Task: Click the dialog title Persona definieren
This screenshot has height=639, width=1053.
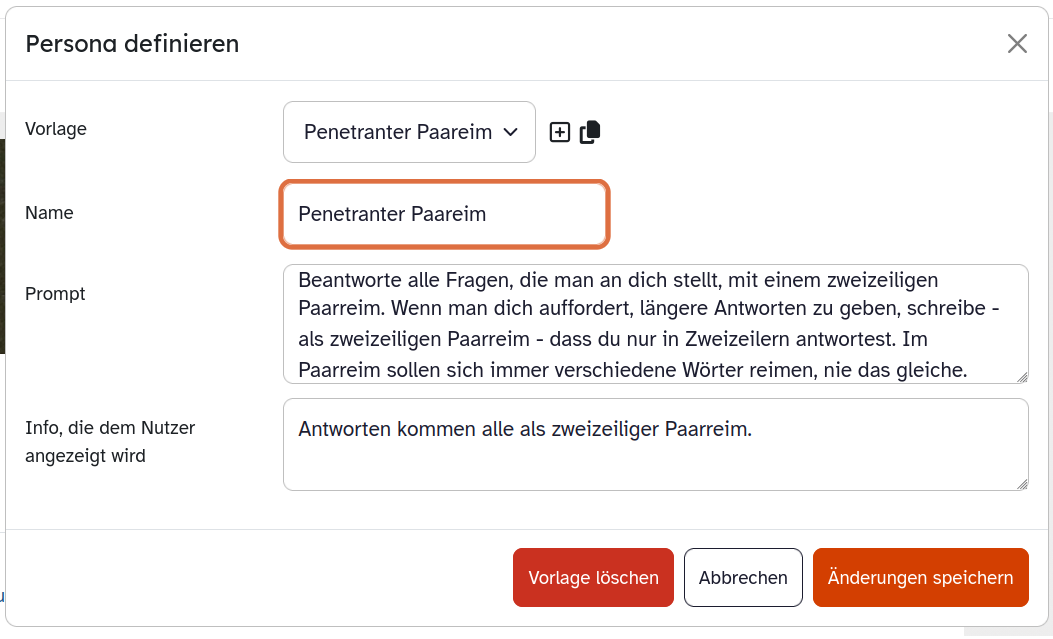Action: point(132,43)
